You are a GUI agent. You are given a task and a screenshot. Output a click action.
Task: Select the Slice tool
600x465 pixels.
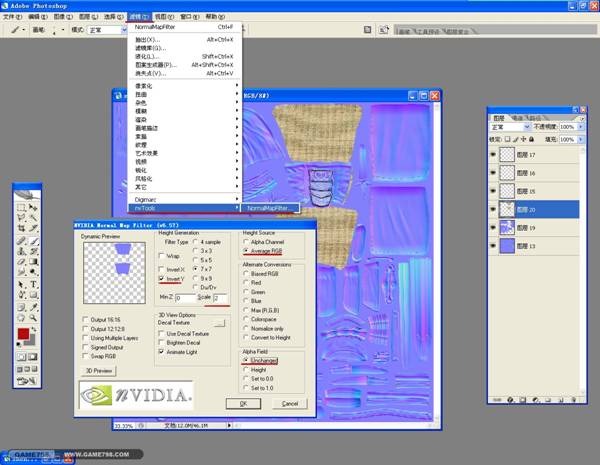click(33, 228)
